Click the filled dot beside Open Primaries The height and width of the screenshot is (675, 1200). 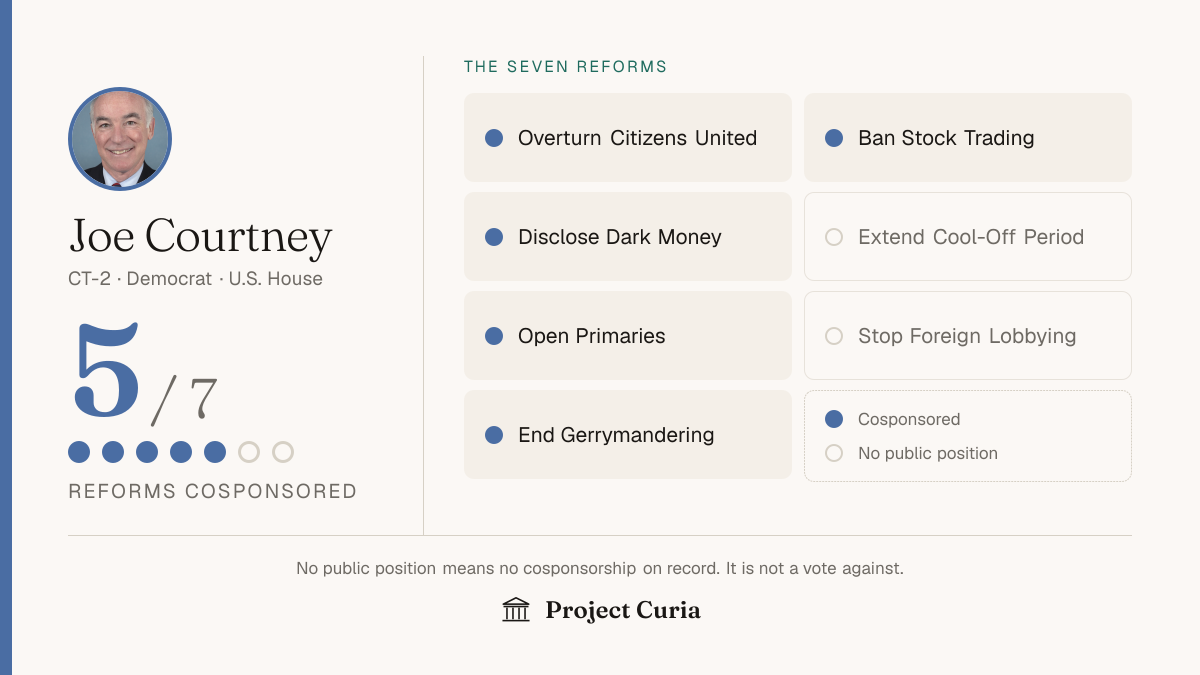tap(494, 336)
